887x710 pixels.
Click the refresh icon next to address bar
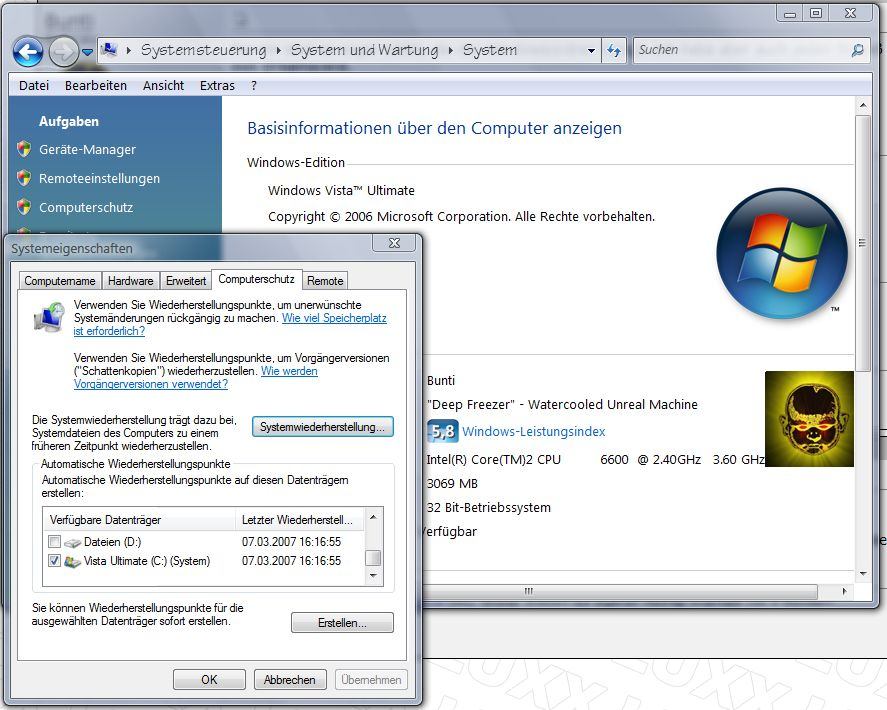[614, 50]
